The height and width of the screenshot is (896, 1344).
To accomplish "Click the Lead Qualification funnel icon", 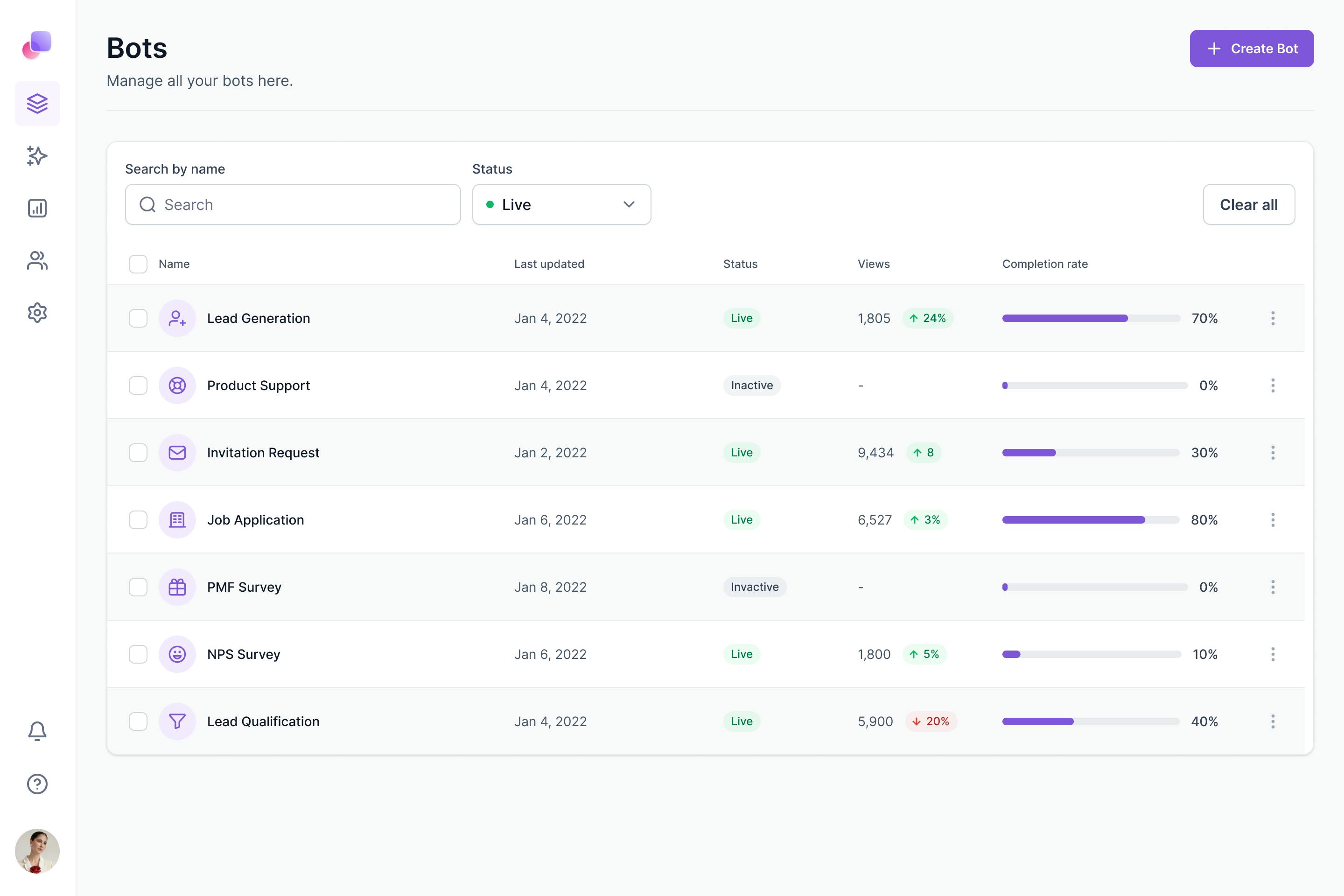I will (177, 721).
